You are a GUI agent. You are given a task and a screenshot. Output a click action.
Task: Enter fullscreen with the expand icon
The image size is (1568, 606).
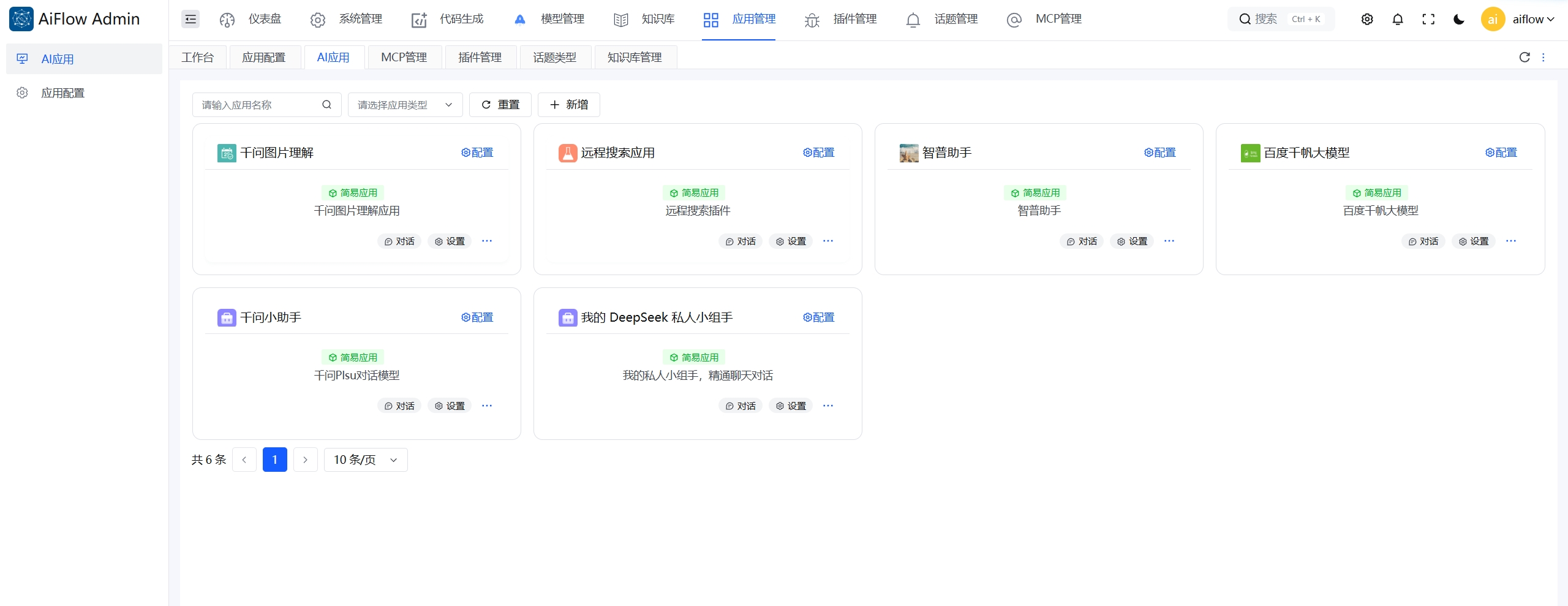[1428, 19]
